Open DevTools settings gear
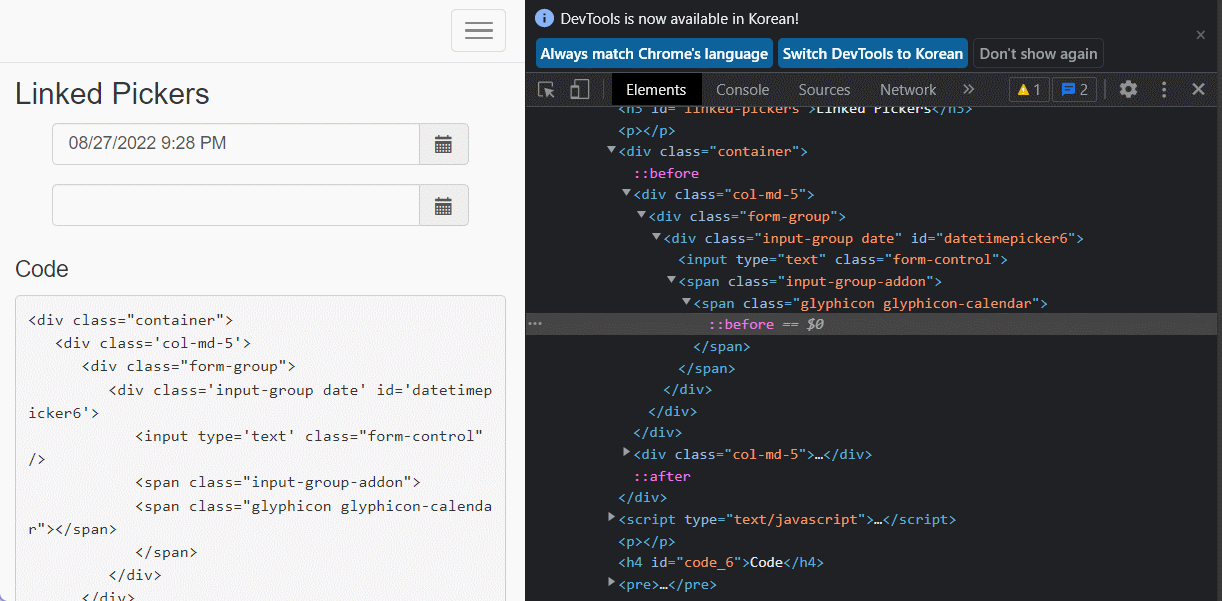This screenshot has height=601, width=1222. (1128, 89)
